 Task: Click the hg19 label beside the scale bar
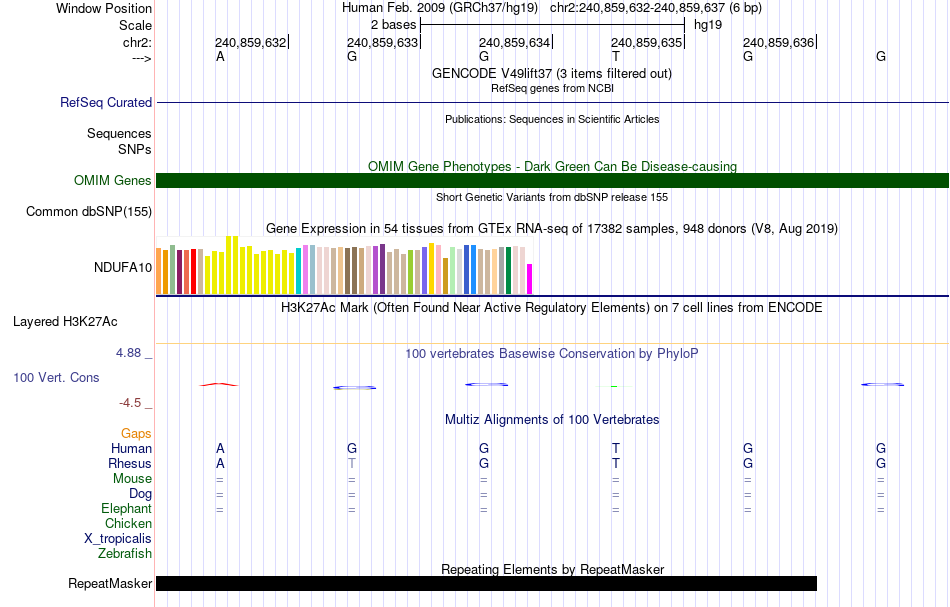(708, 25)
